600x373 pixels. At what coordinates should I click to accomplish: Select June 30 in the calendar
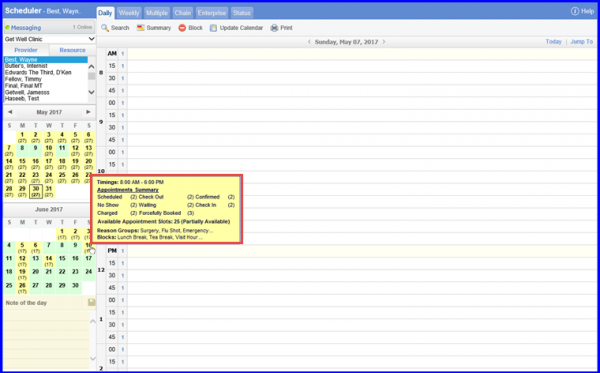coord(75,288)
